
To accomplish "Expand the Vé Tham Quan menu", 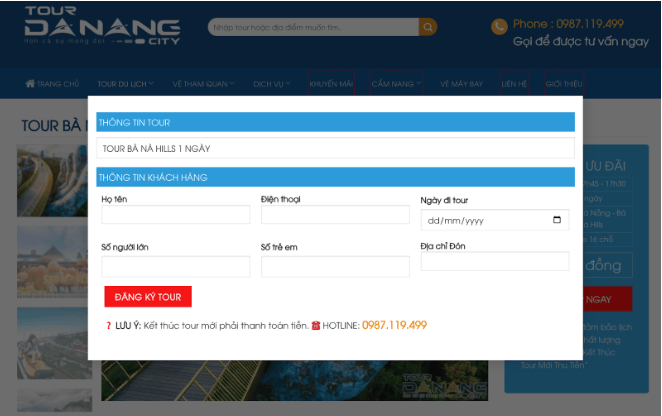I will pos(203,84).
